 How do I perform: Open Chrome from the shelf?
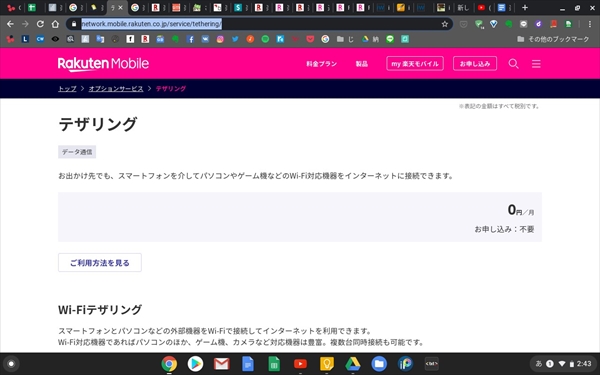click(169, 364)
